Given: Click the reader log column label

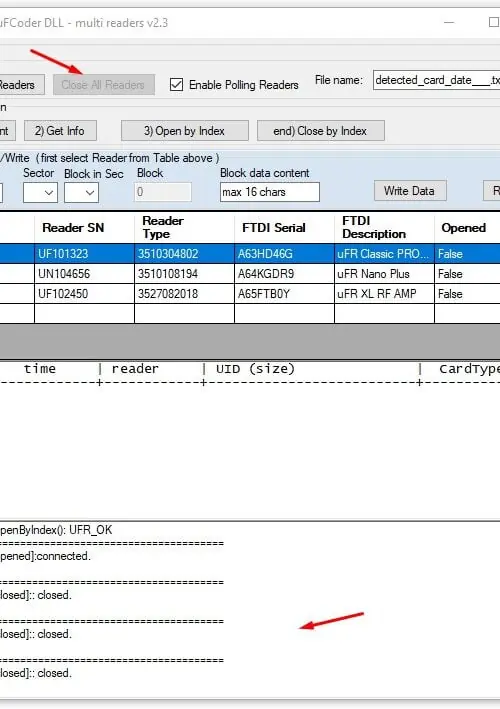Looking at the screenshot, I should (x=135, y=369).
